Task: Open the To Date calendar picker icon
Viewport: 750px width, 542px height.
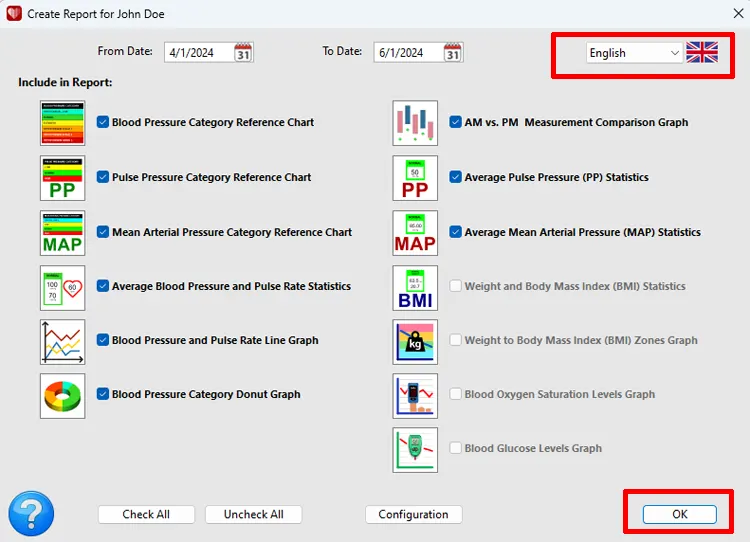Action: (453, 53)
